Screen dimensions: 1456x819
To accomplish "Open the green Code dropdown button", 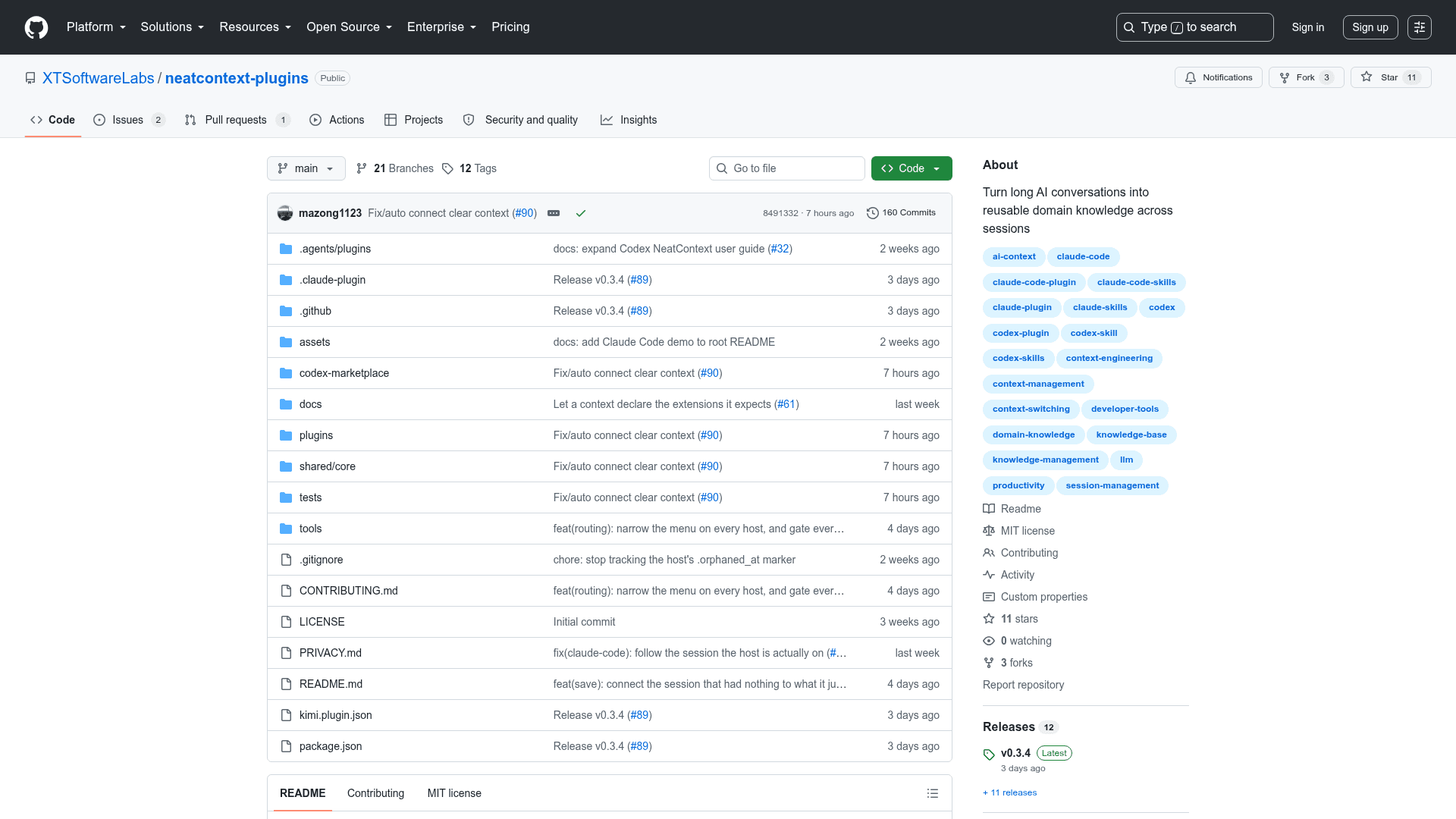I will click(x=912, y=168).
